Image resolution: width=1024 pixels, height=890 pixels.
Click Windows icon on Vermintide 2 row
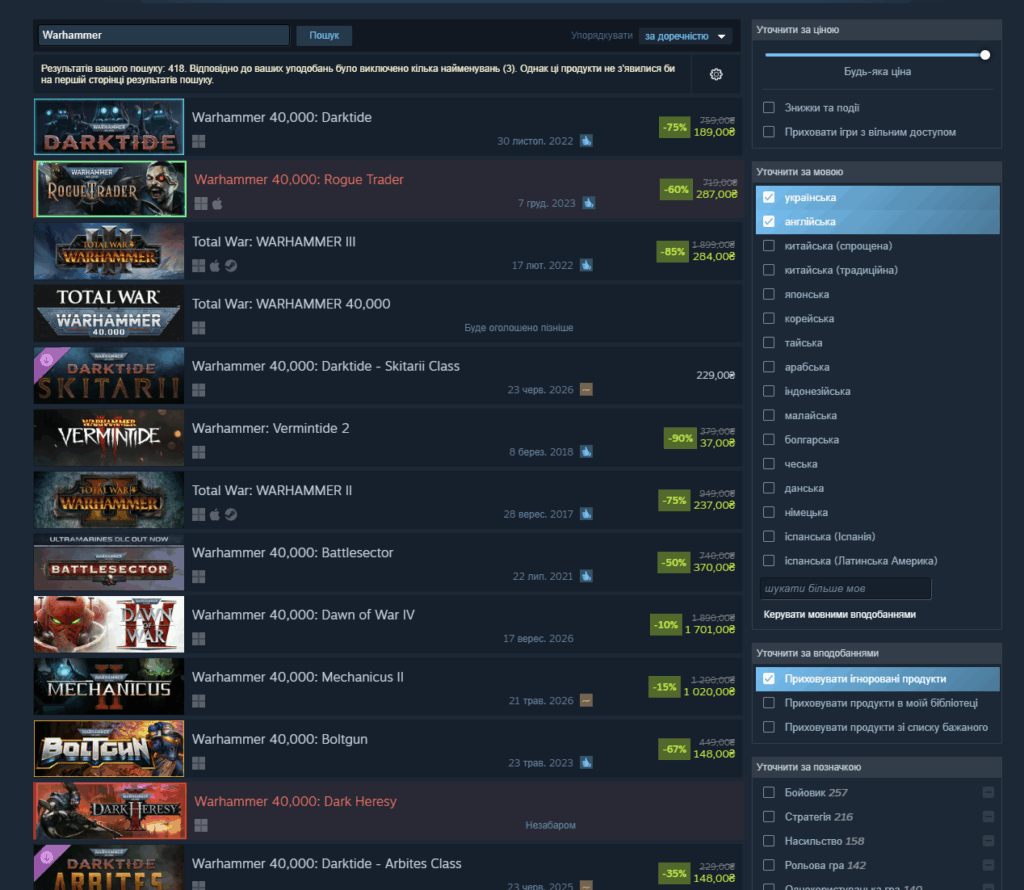[199, 453]
